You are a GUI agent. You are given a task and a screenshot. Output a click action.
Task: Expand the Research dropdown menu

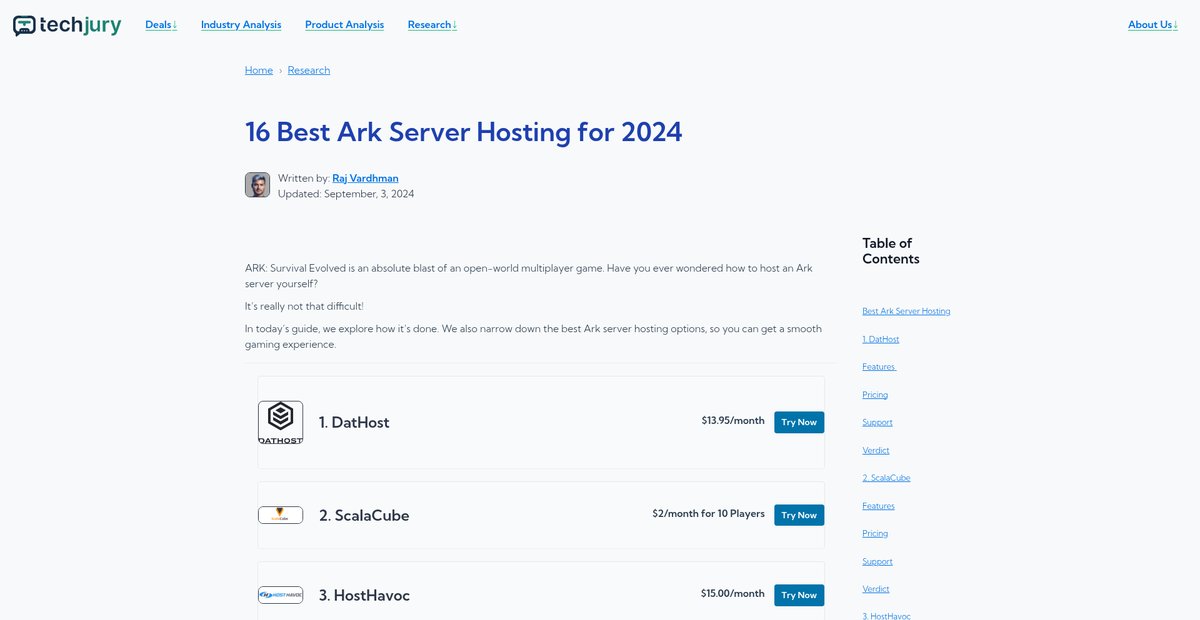coord(432,25)
